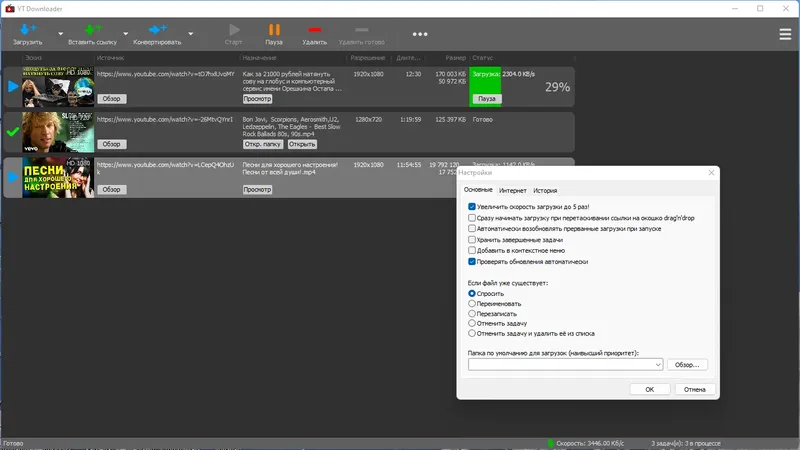
Task: Click the 29% progress text
Action: pos(557,87)
